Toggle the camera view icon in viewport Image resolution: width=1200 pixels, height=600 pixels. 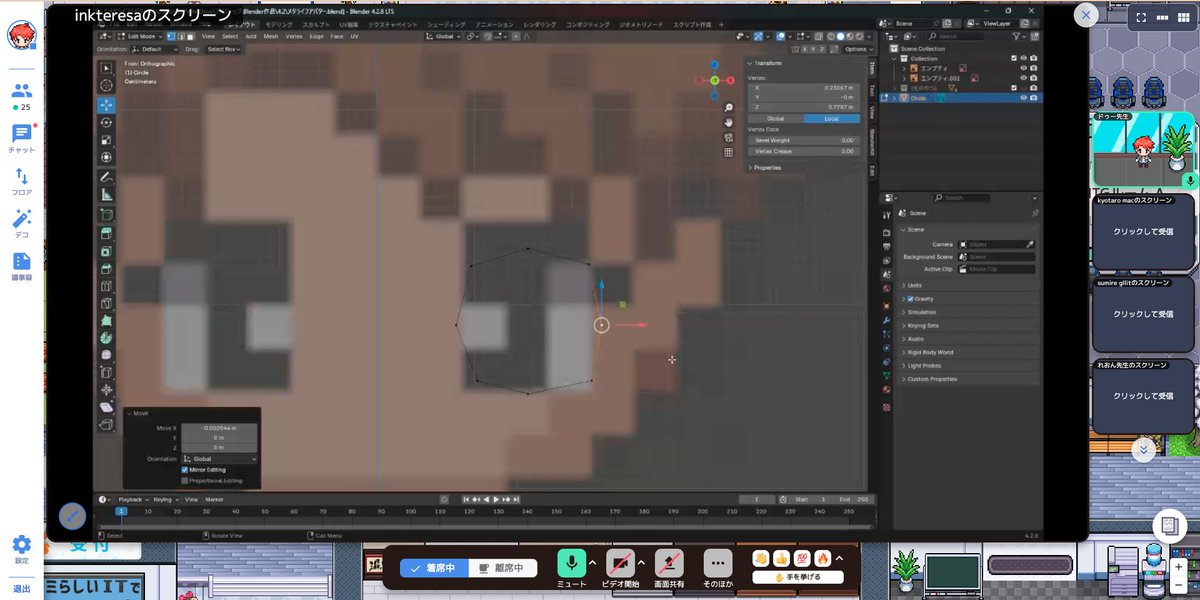pyautogui.click(x=728, y=137)
